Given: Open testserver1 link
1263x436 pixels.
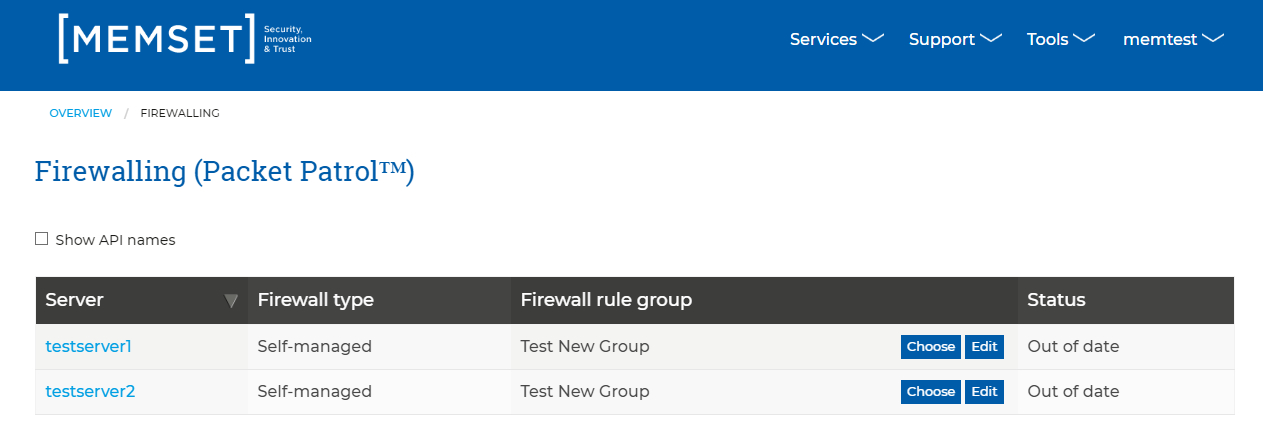Looking at the screenshot, I should (x=89, y=346).
